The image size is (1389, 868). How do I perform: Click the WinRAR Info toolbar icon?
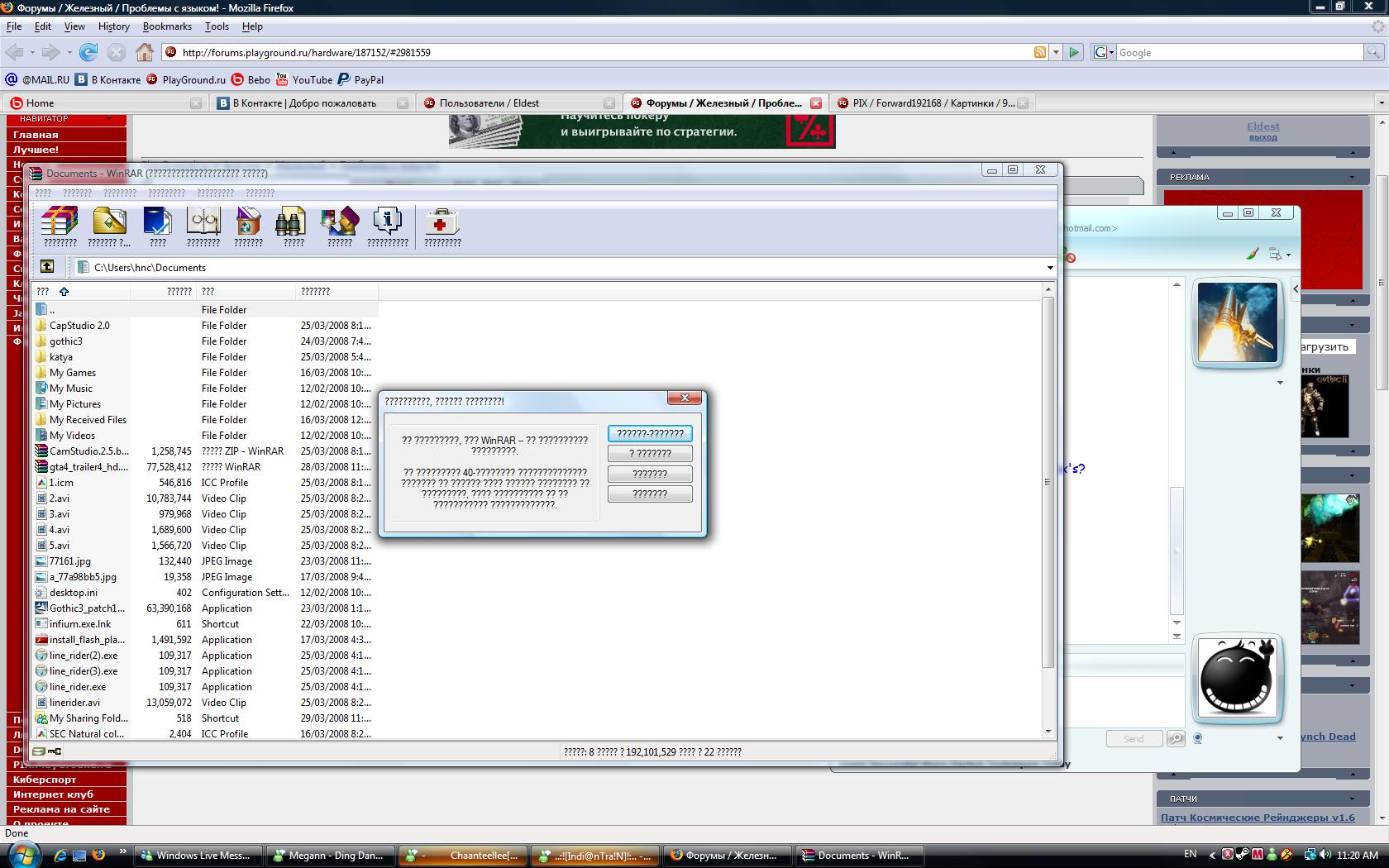coord(387,226)
